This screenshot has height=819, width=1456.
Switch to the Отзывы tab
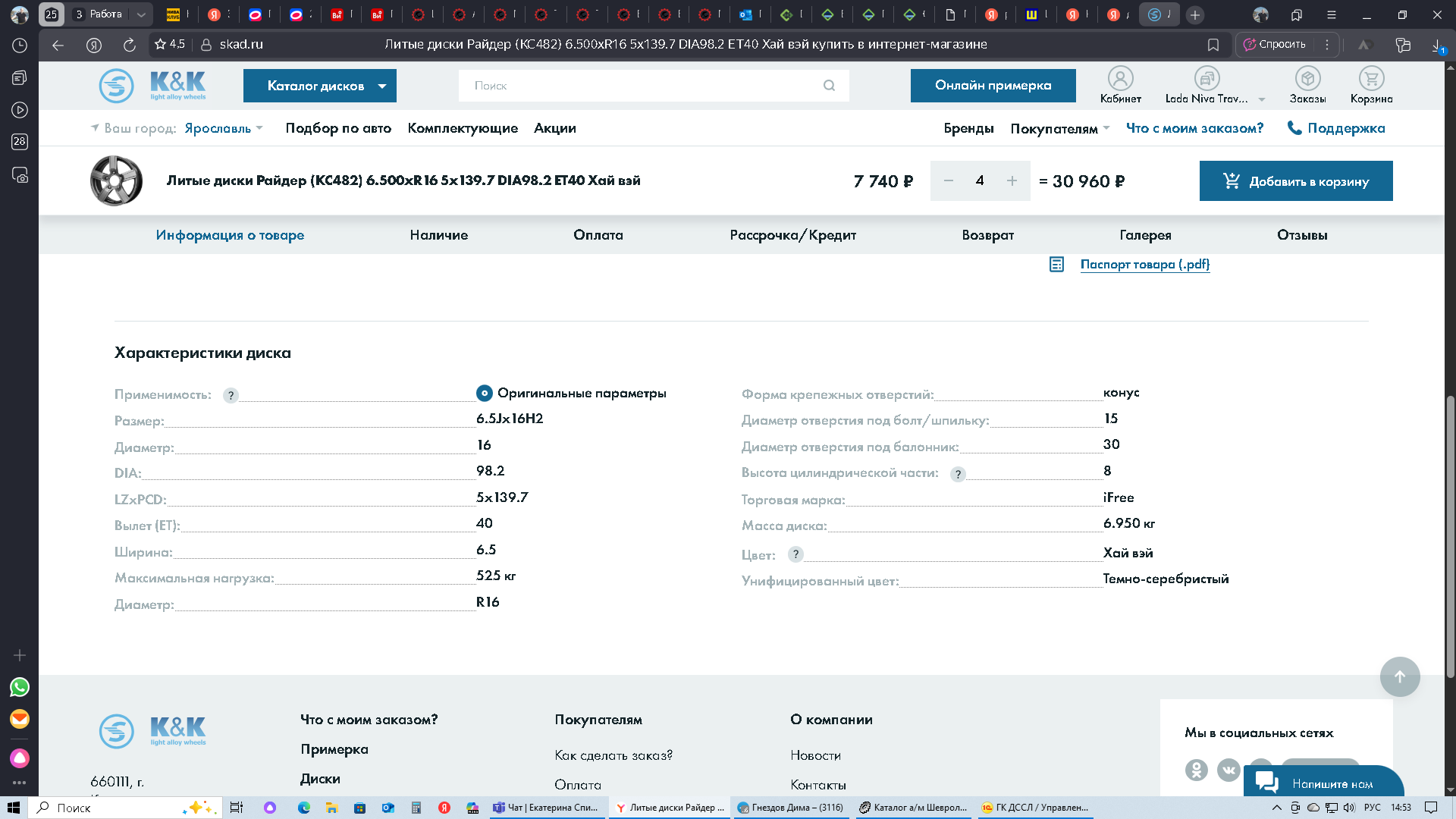1301,235
